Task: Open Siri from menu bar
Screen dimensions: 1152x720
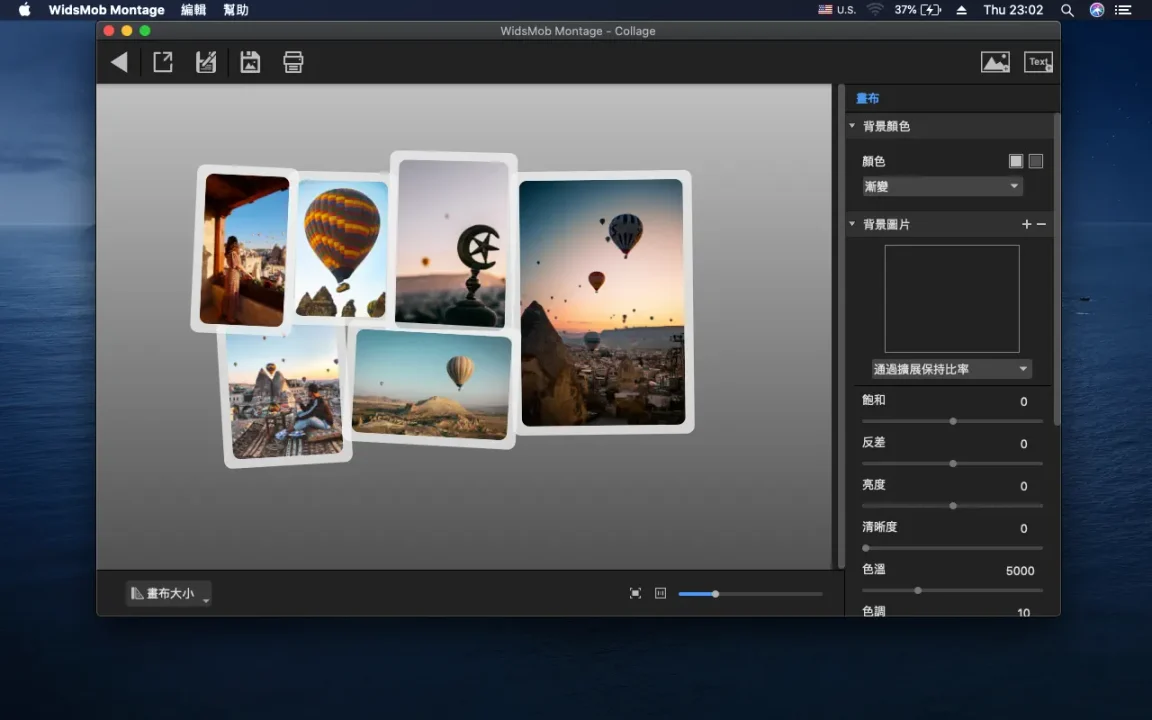Action: 1096,10
